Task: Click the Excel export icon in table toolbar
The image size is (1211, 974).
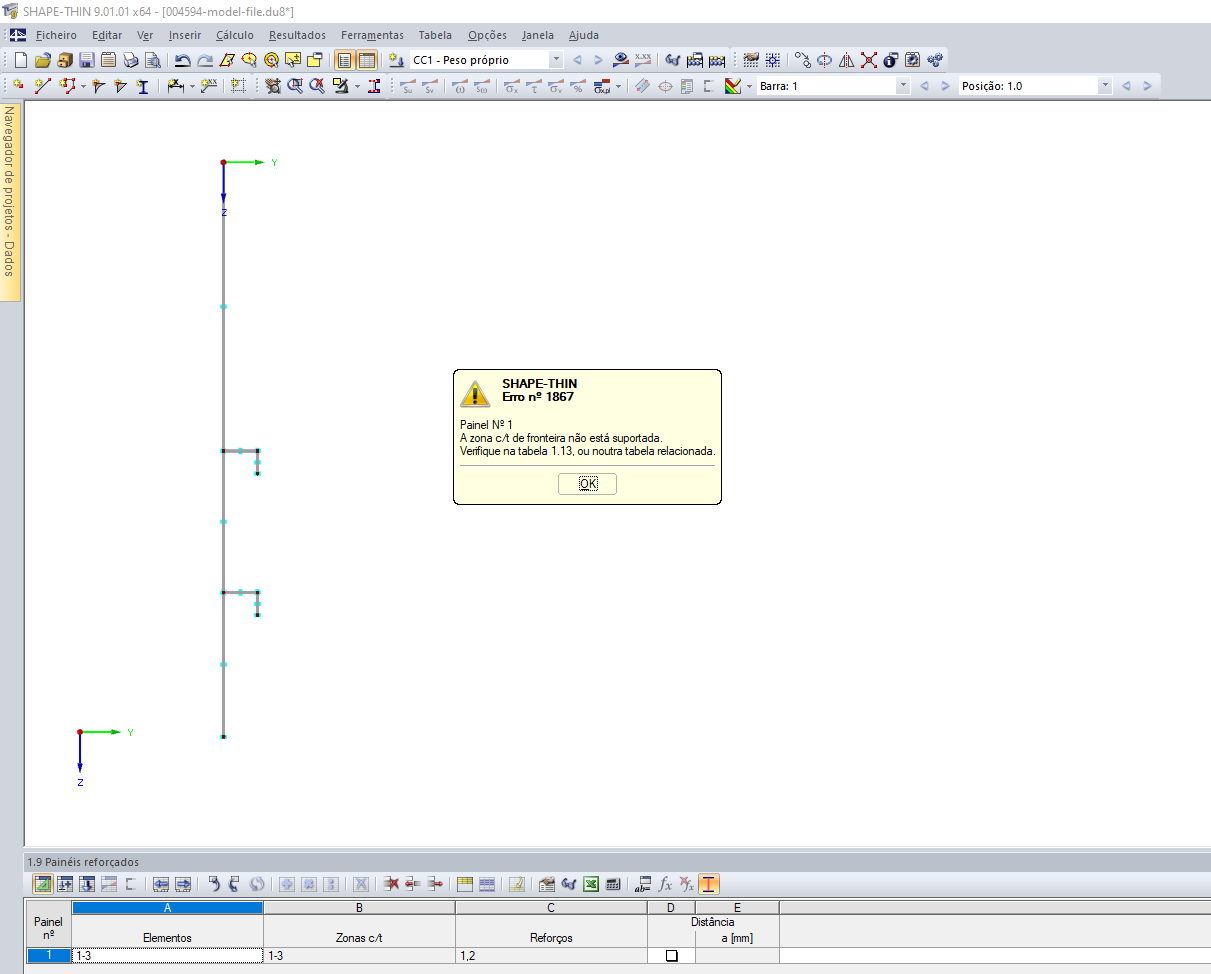Action: click(591, 884)
